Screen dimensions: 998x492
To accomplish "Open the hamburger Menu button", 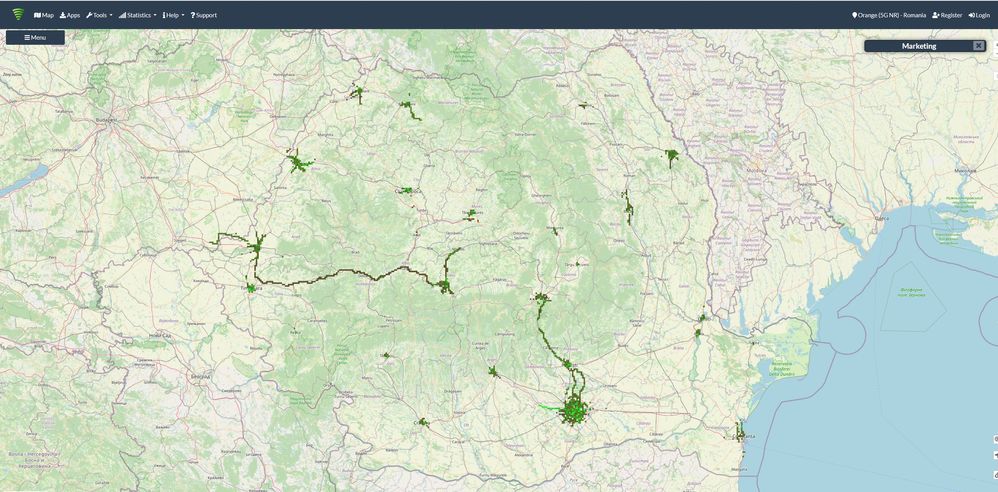I will 35,37.
